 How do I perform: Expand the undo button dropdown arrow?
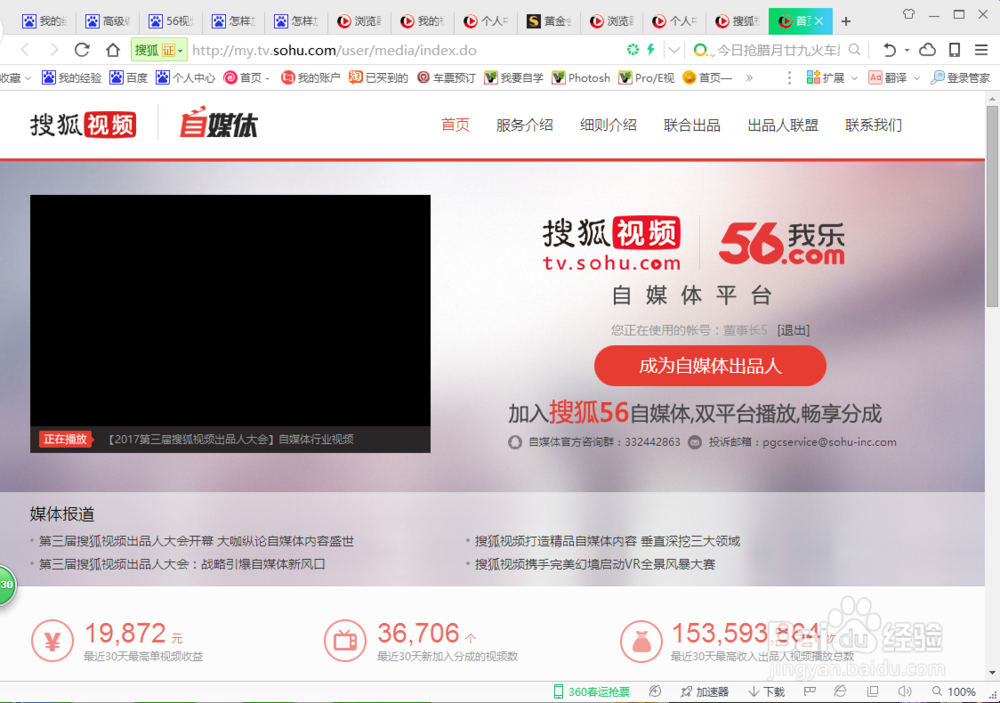click(x=906, y=50)
